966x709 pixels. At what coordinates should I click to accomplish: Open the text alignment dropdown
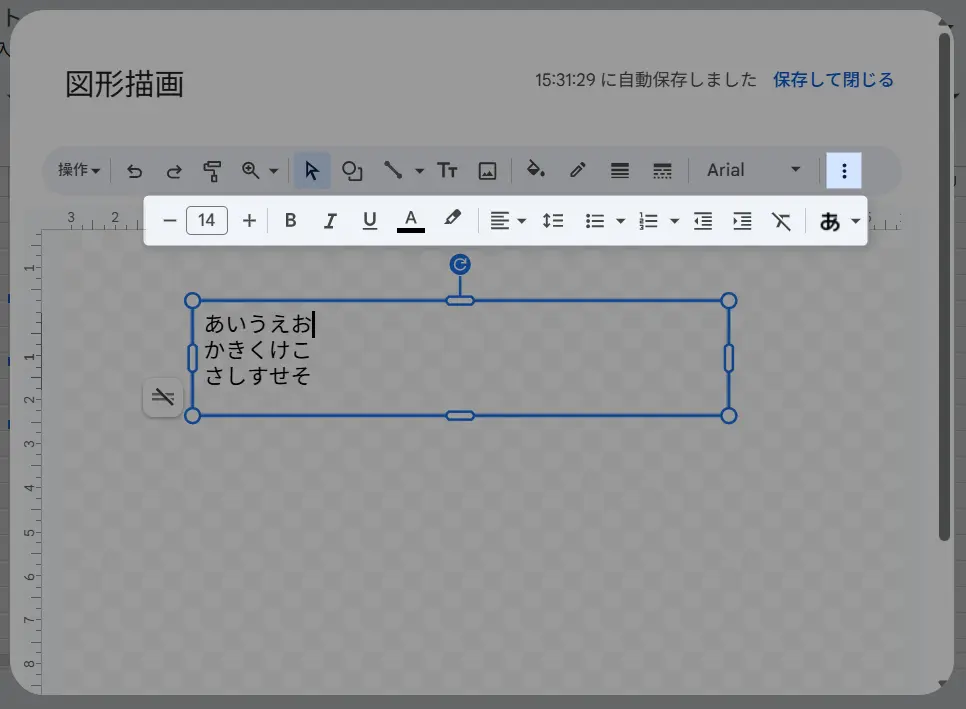508,221
